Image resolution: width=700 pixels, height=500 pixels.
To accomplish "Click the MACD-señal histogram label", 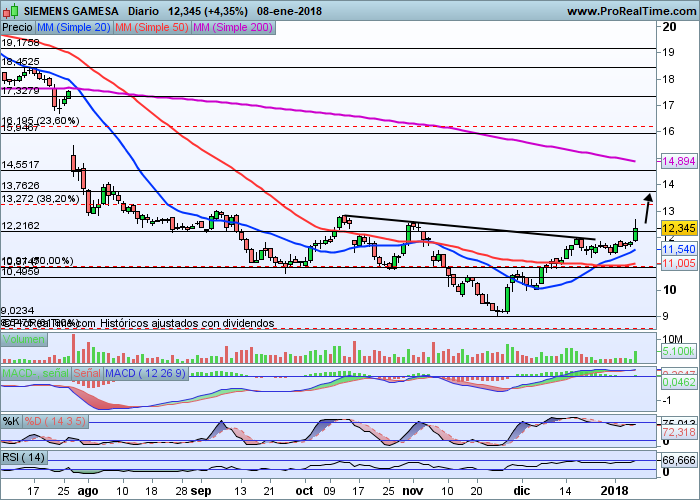I will tap(35, 374).
